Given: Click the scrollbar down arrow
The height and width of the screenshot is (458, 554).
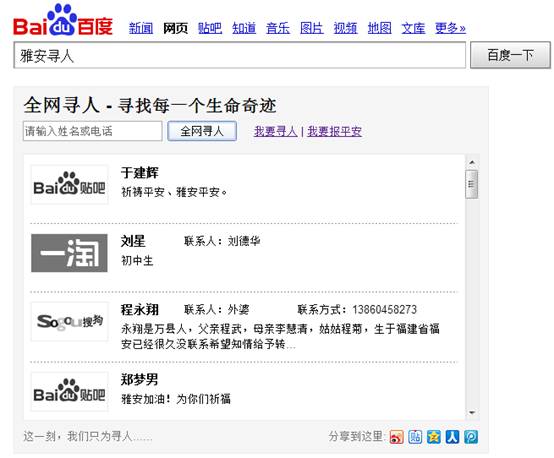Looking at the screenshot, I should (472, 412).
